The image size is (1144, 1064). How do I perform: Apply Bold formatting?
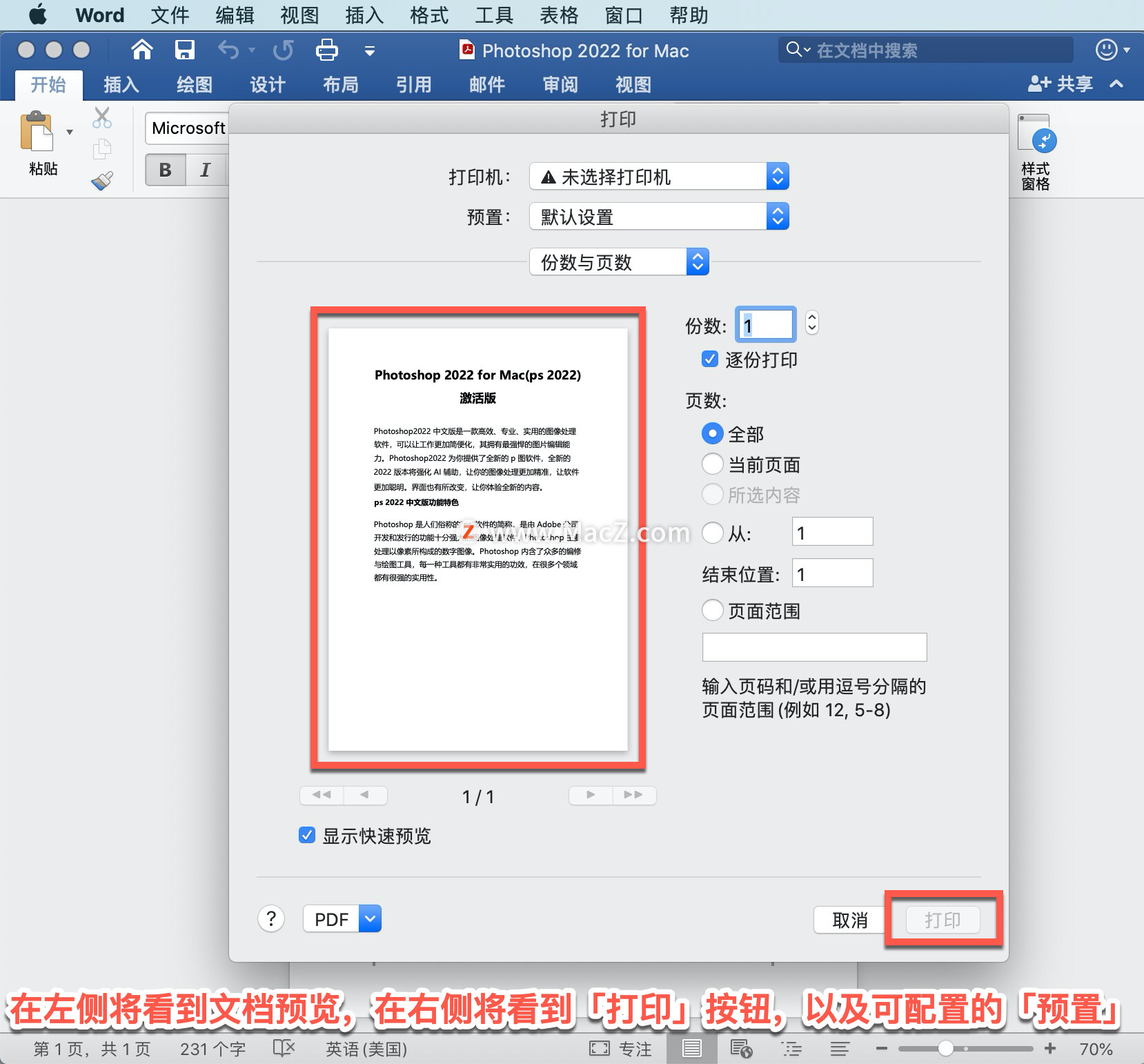coord(166,170)
